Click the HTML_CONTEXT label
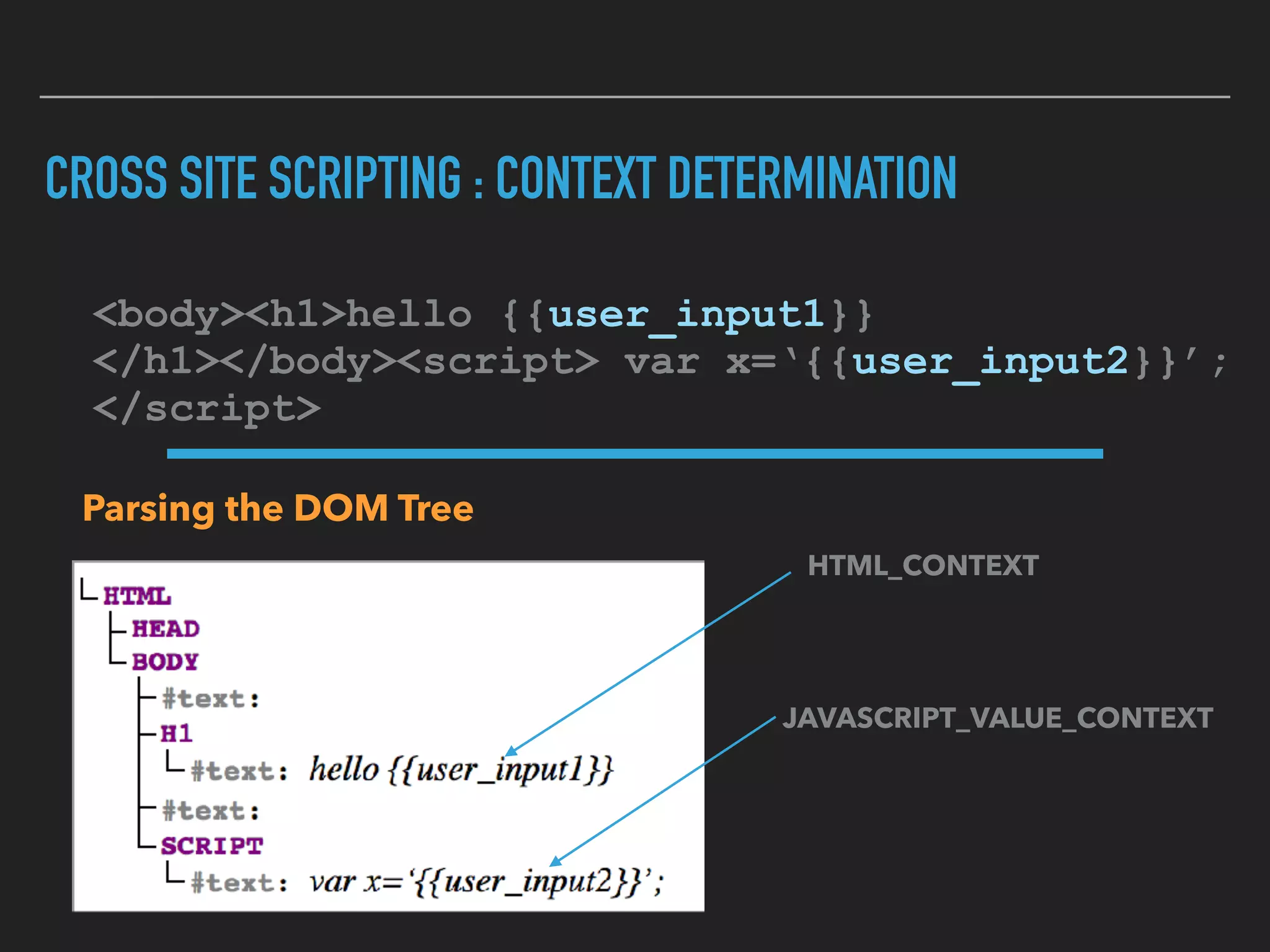 (923, 566)
